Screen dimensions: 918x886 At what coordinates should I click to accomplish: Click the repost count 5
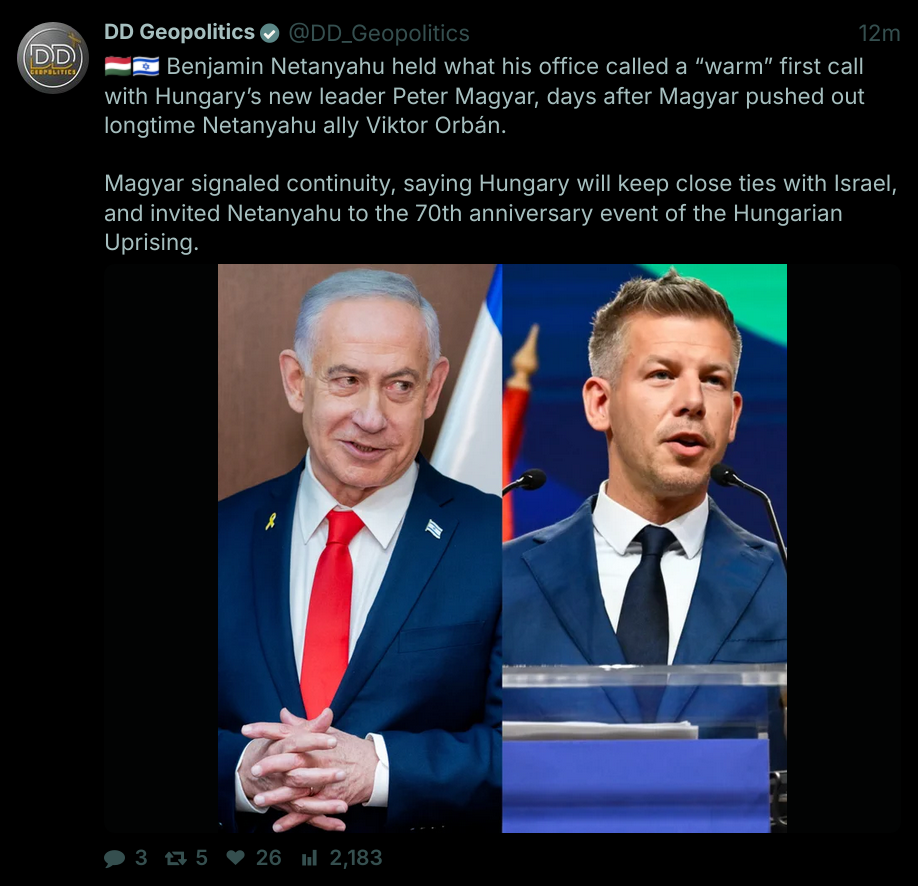(201, 858)
